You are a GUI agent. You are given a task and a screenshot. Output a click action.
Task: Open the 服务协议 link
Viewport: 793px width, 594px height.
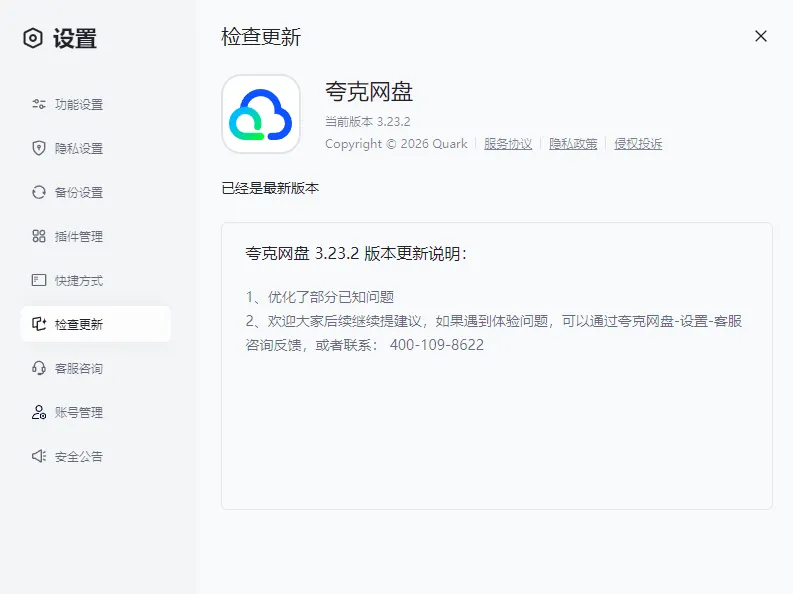(508, 144)
